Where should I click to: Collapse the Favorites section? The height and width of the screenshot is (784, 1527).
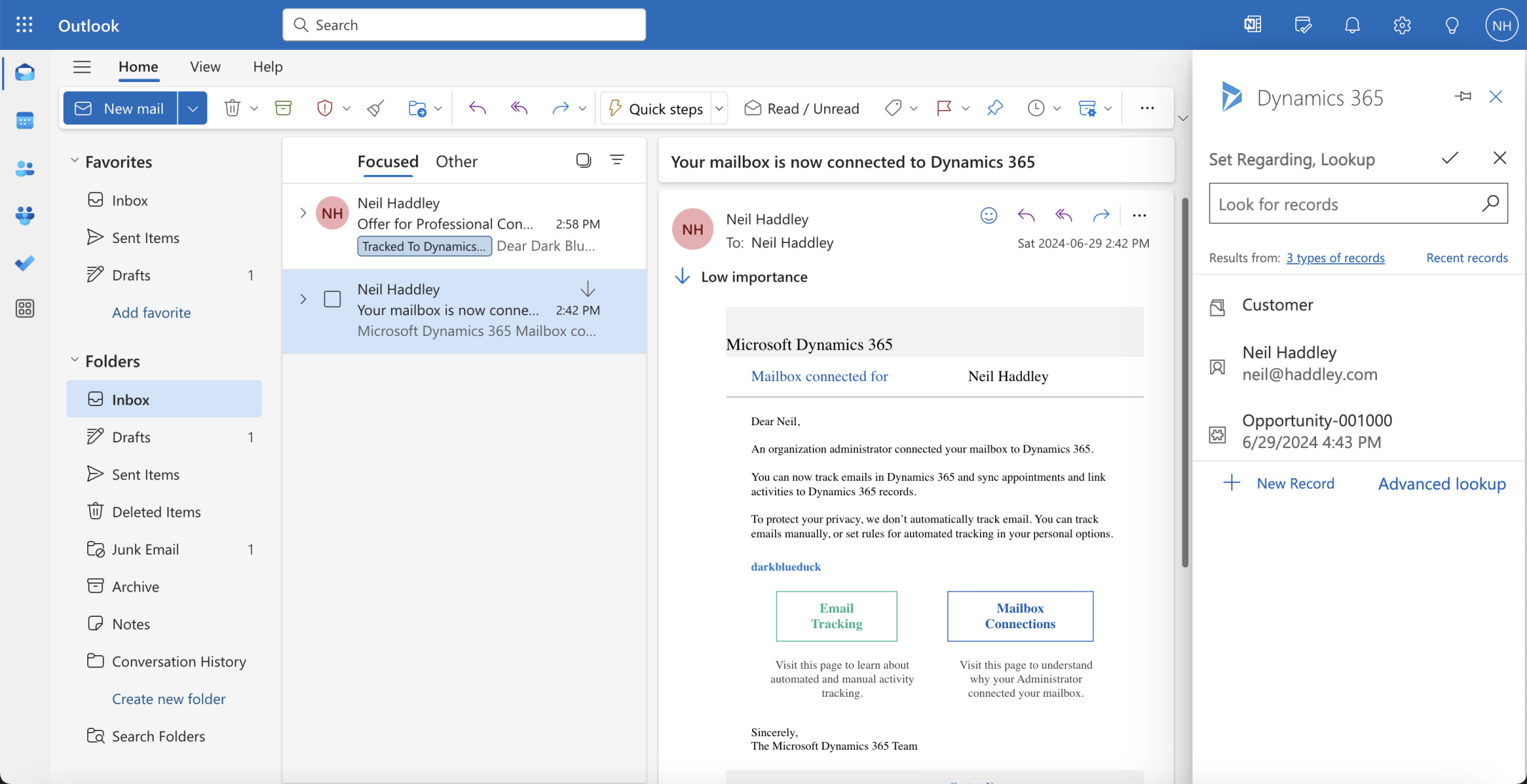74,160
